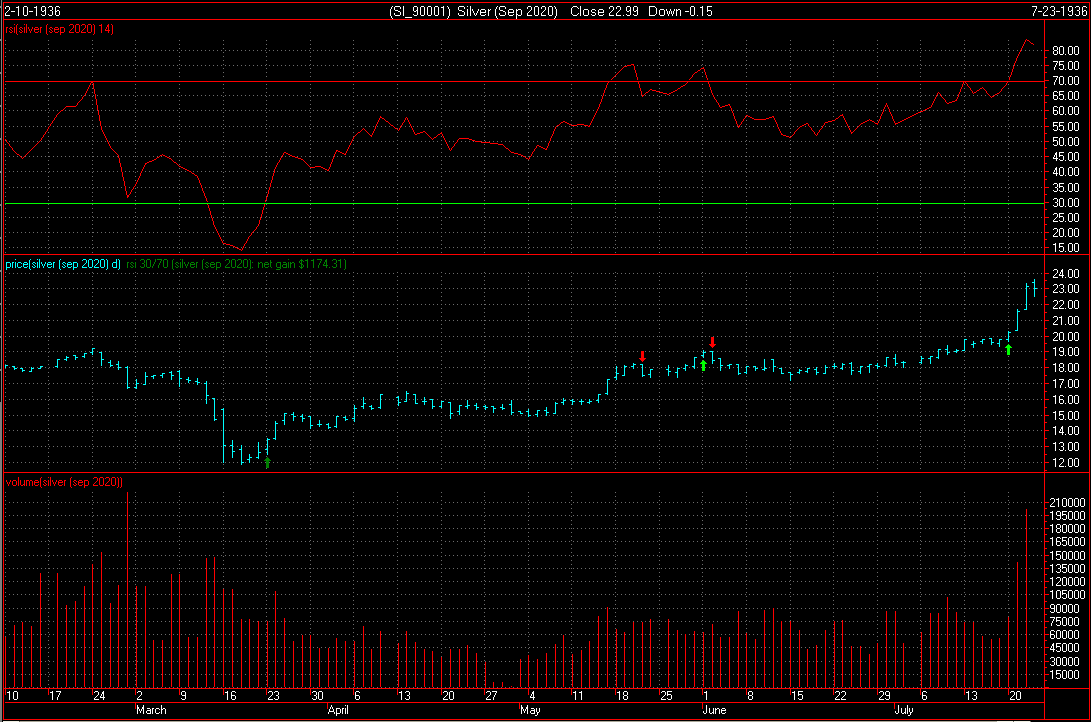
Task: Click the April label on date axis
Action: pos(337,710)
